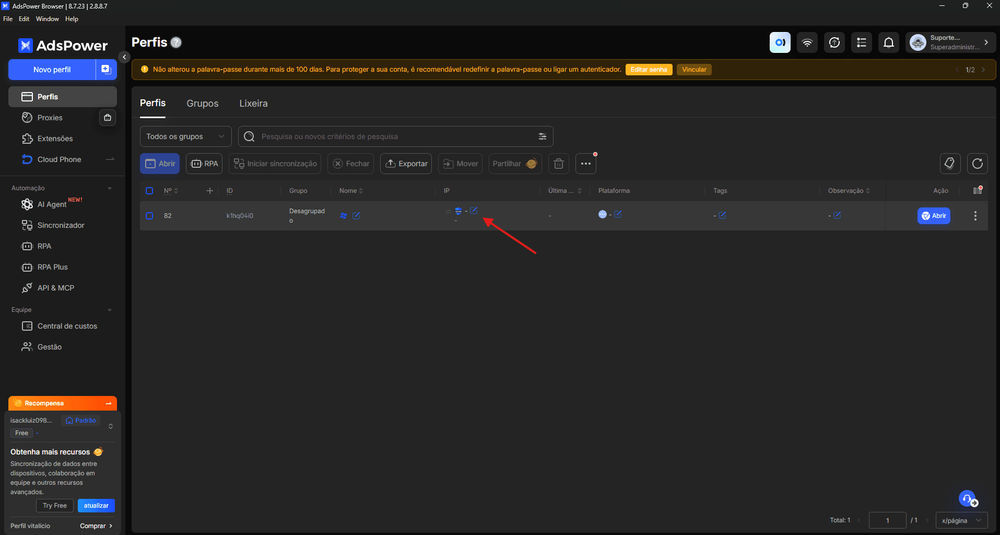Click the trash delete icon in the toolbar
The width and height of the screenshot is (1000, 535).
(x=559, y=164)
